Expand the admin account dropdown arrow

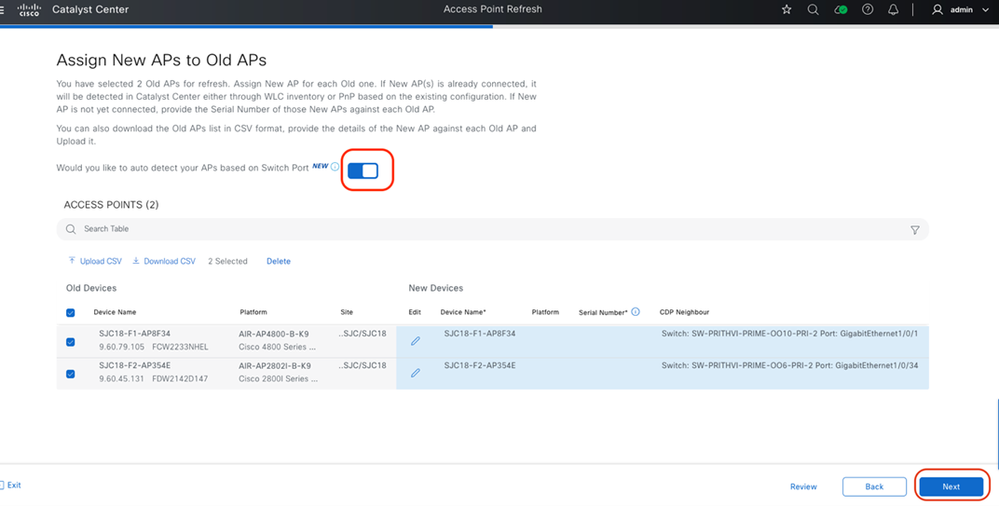986,10
